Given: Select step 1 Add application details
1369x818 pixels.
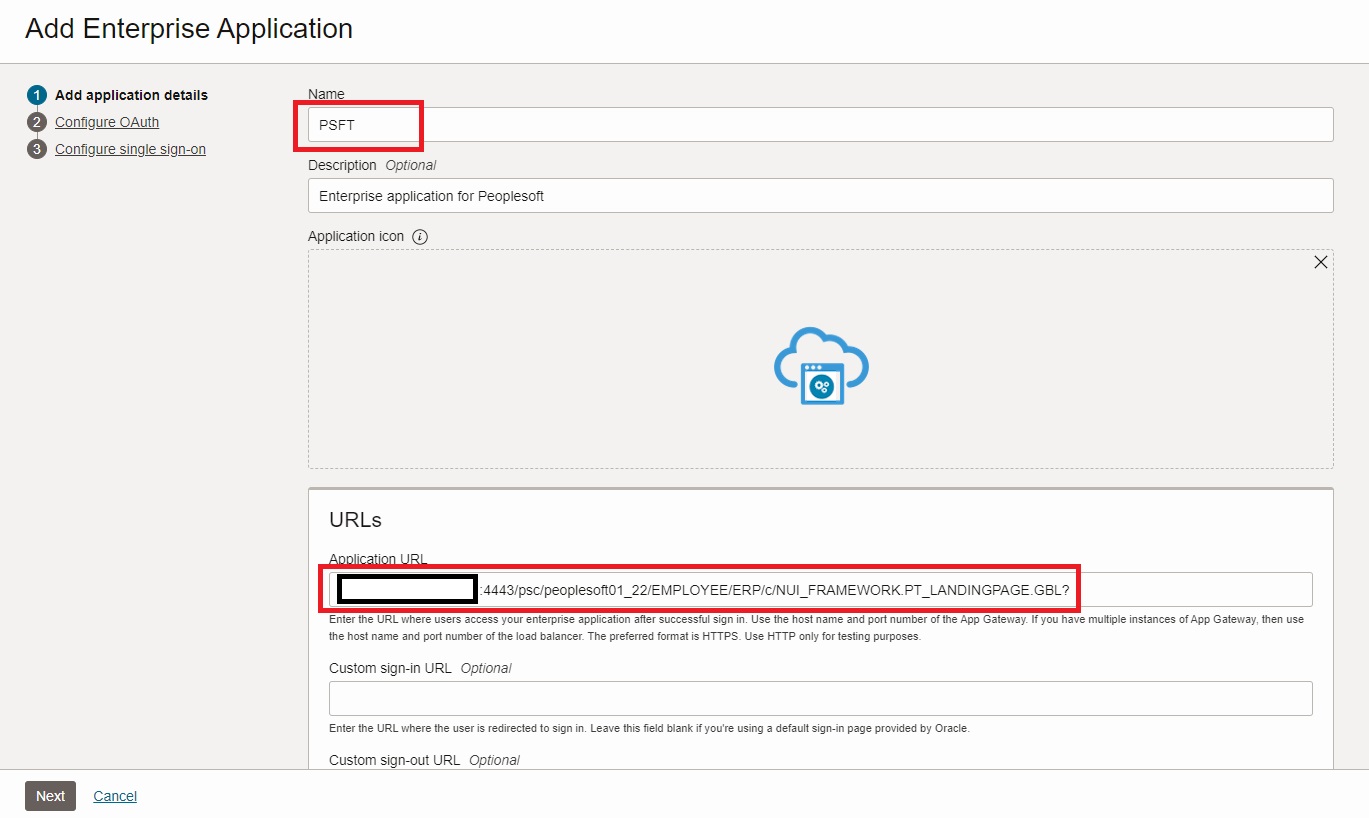Looking at the screenshot, I should tap(131, 95).
